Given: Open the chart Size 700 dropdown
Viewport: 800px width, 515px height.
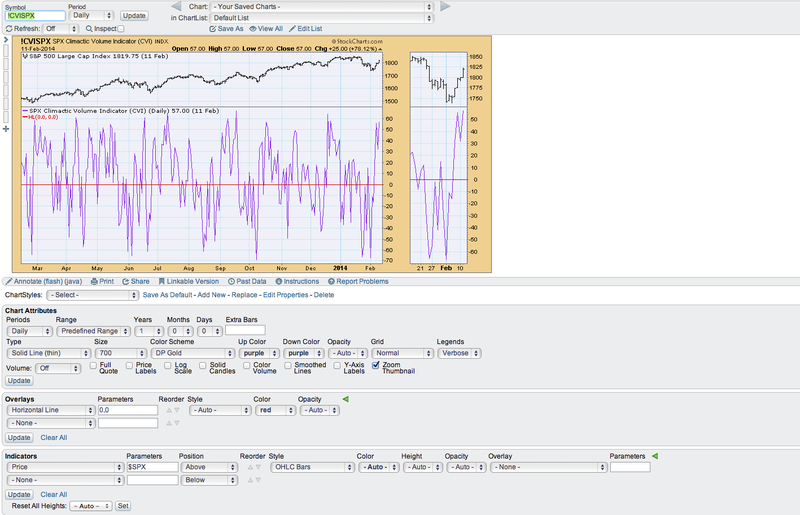Looking at the screenshot, I should pyautogui.click(x=120, y=353).
